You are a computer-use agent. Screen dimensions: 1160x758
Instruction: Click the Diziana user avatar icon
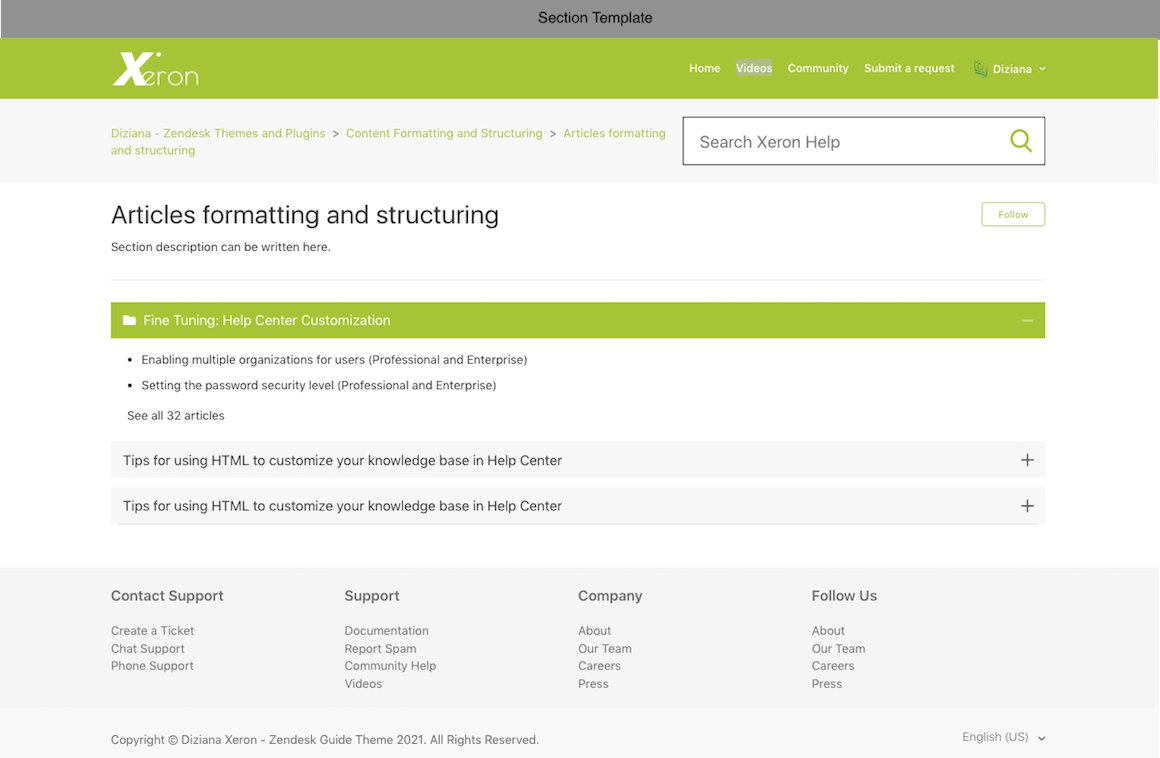pos(980,69)
